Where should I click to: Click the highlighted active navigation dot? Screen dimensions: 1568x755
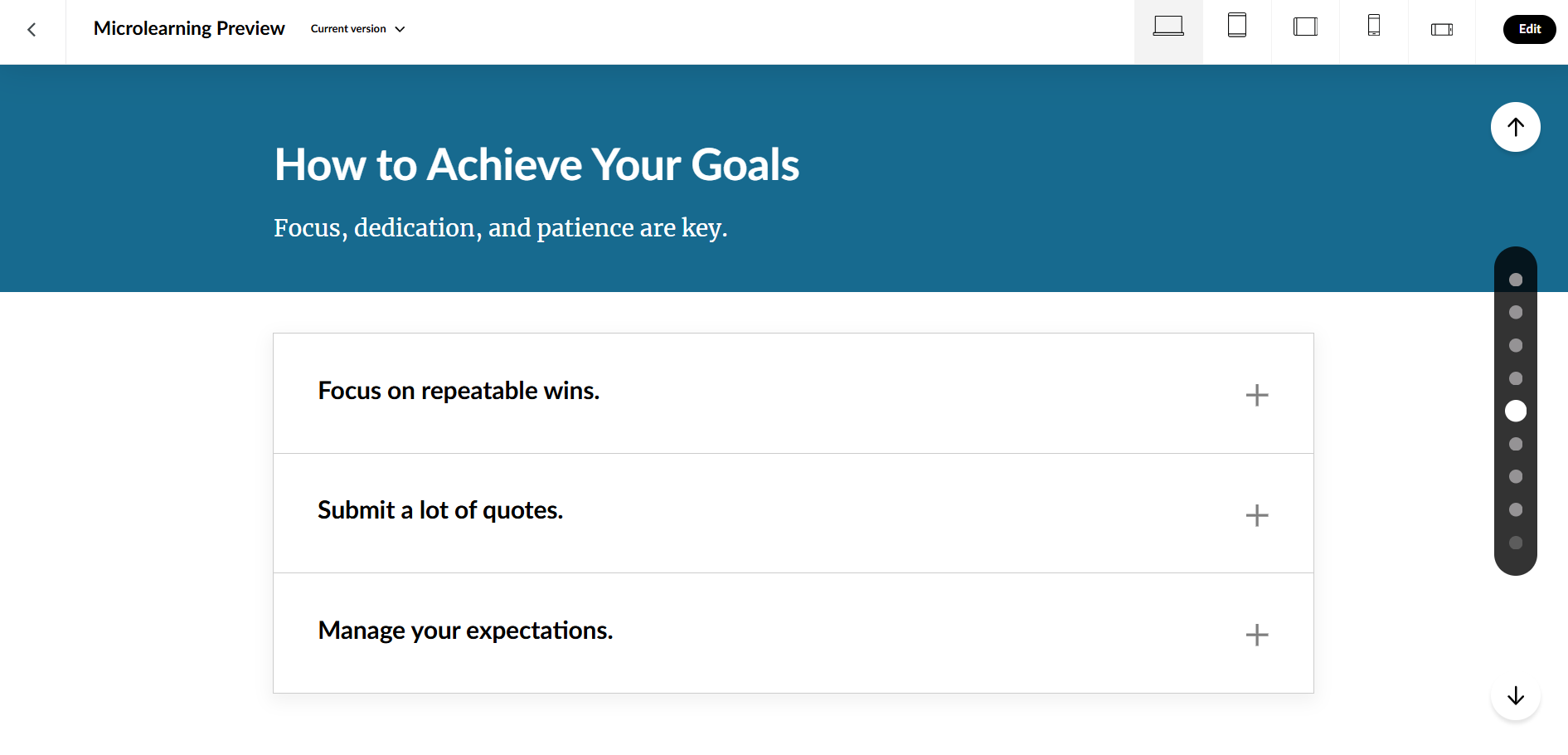point(1515,411)
